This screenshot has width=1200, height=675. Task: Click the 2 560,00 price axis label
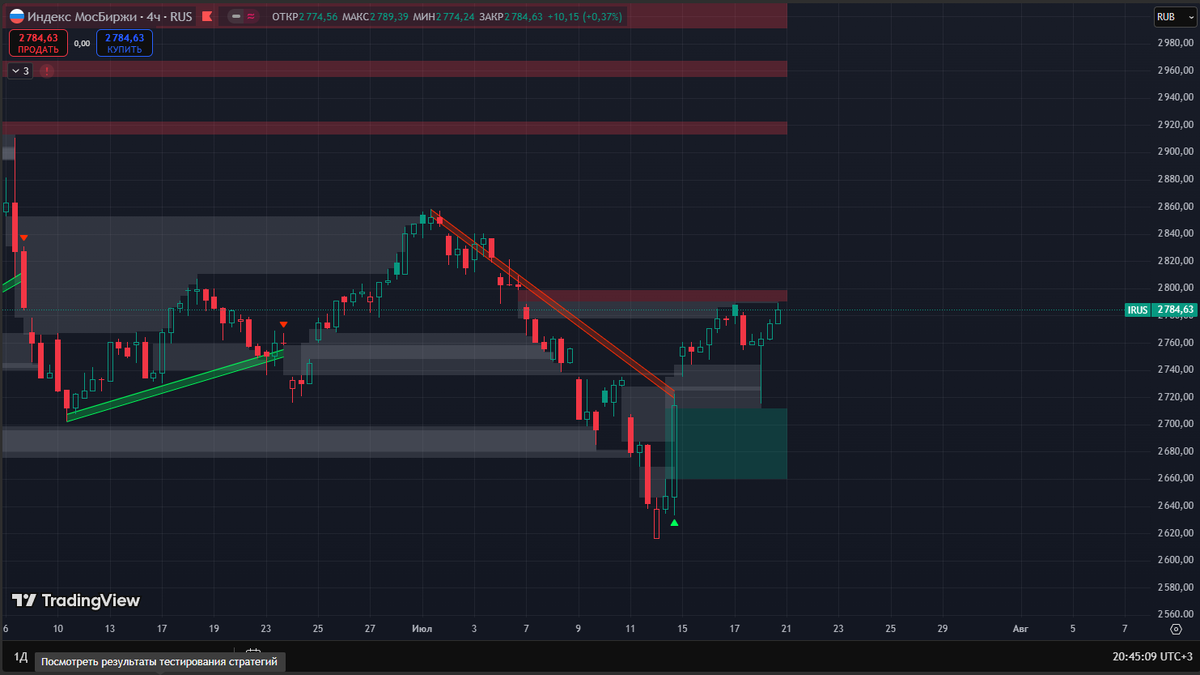tap(1174, 614)
